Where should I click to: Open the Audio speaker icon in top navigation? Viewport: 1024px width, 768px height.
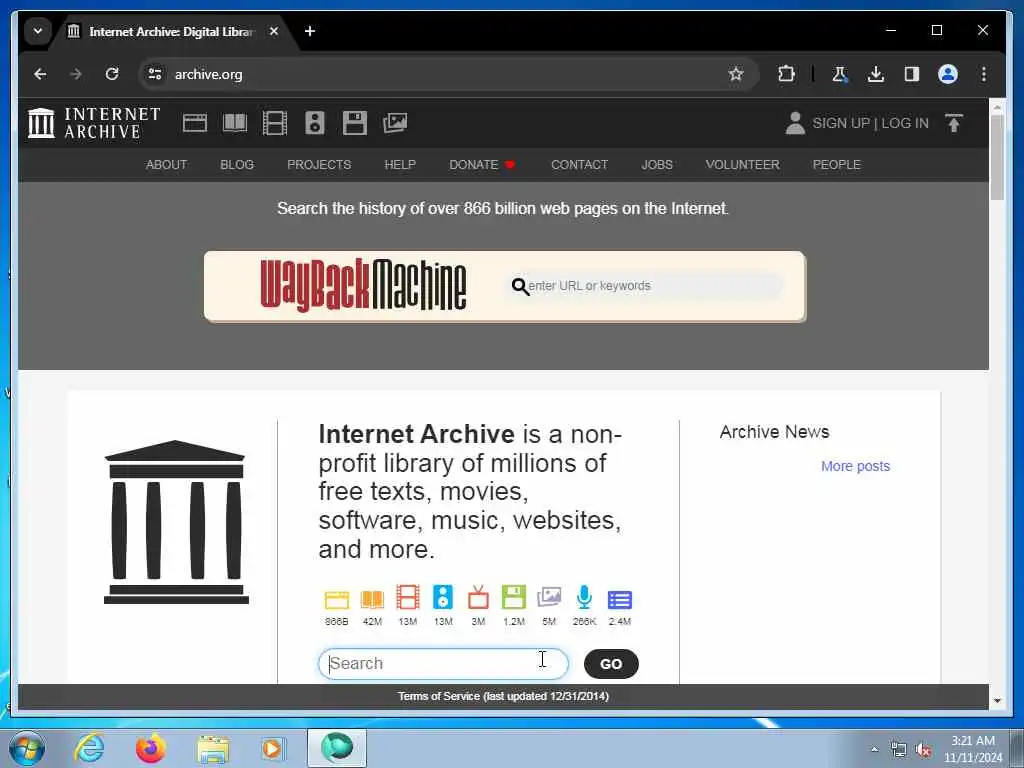(x=315, y=123)
